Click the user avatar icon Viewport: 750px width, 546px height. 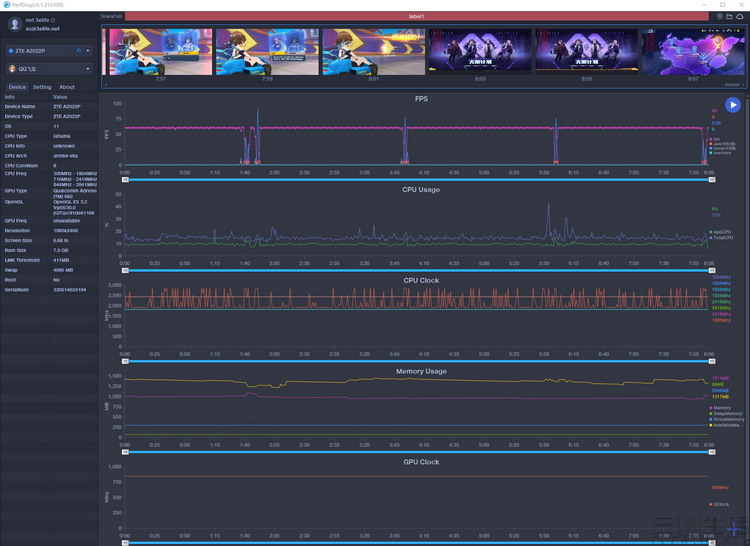15,24
